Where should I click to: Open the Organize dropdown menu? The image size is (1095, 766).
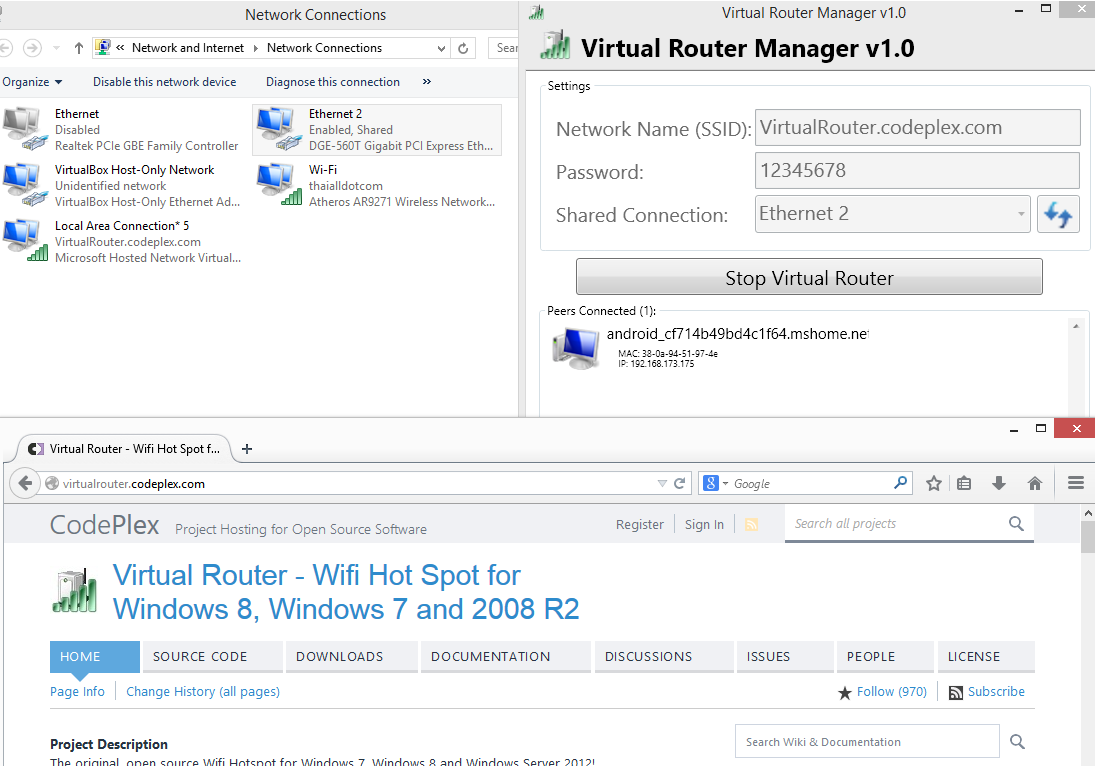click(32, 82)
